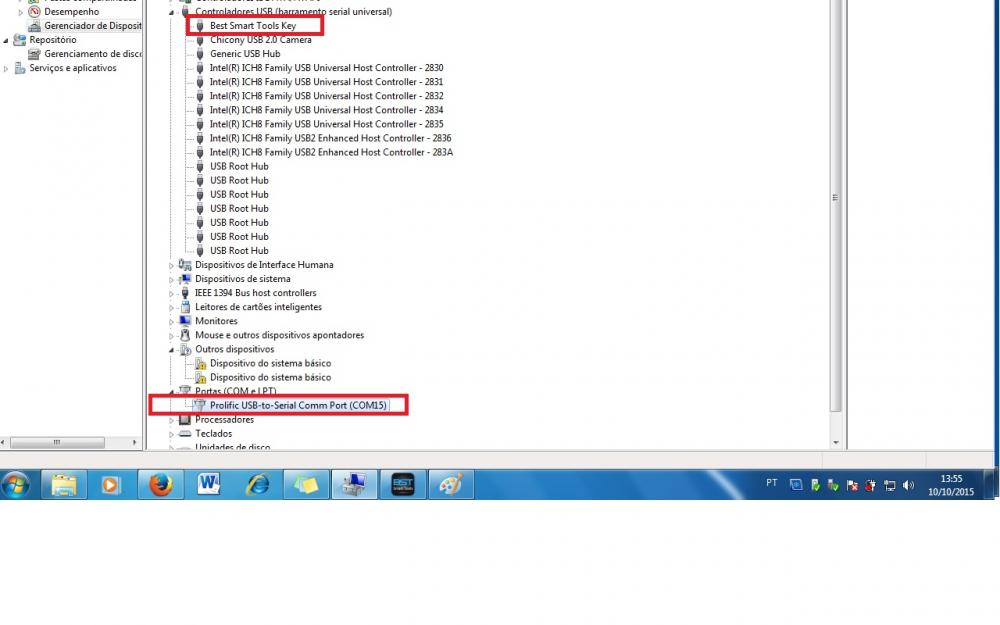1000x625 pixels.
Task: Open Gerenciador de Dispositivos in left tree
Action: pos(92,26)
